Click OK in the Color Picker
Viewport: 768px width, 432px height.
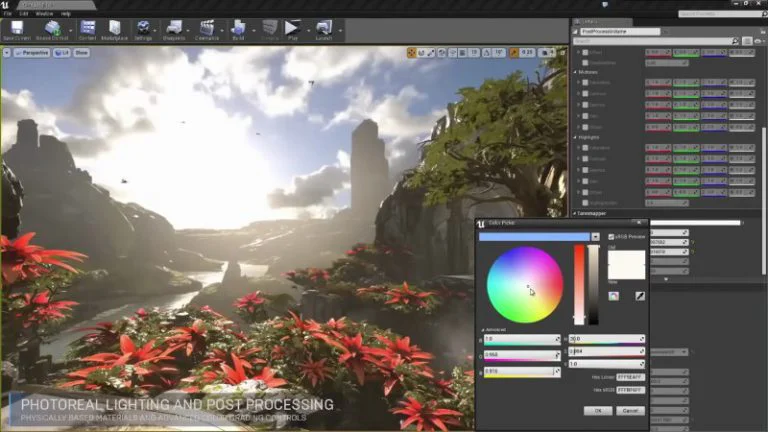tap(597, 410)
